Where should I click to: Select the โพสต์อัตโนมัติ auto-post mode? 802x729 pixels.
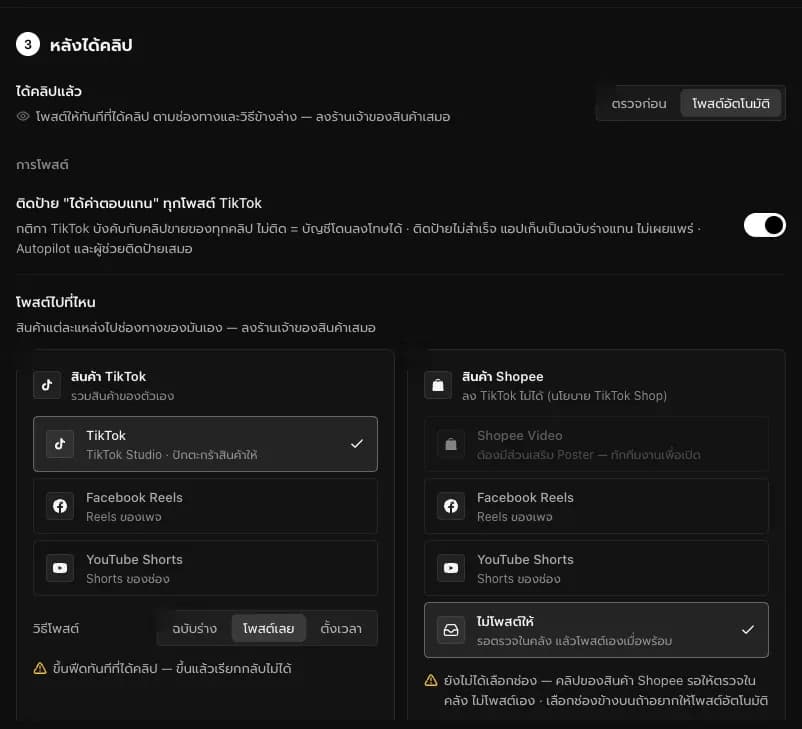pos(730,103)
